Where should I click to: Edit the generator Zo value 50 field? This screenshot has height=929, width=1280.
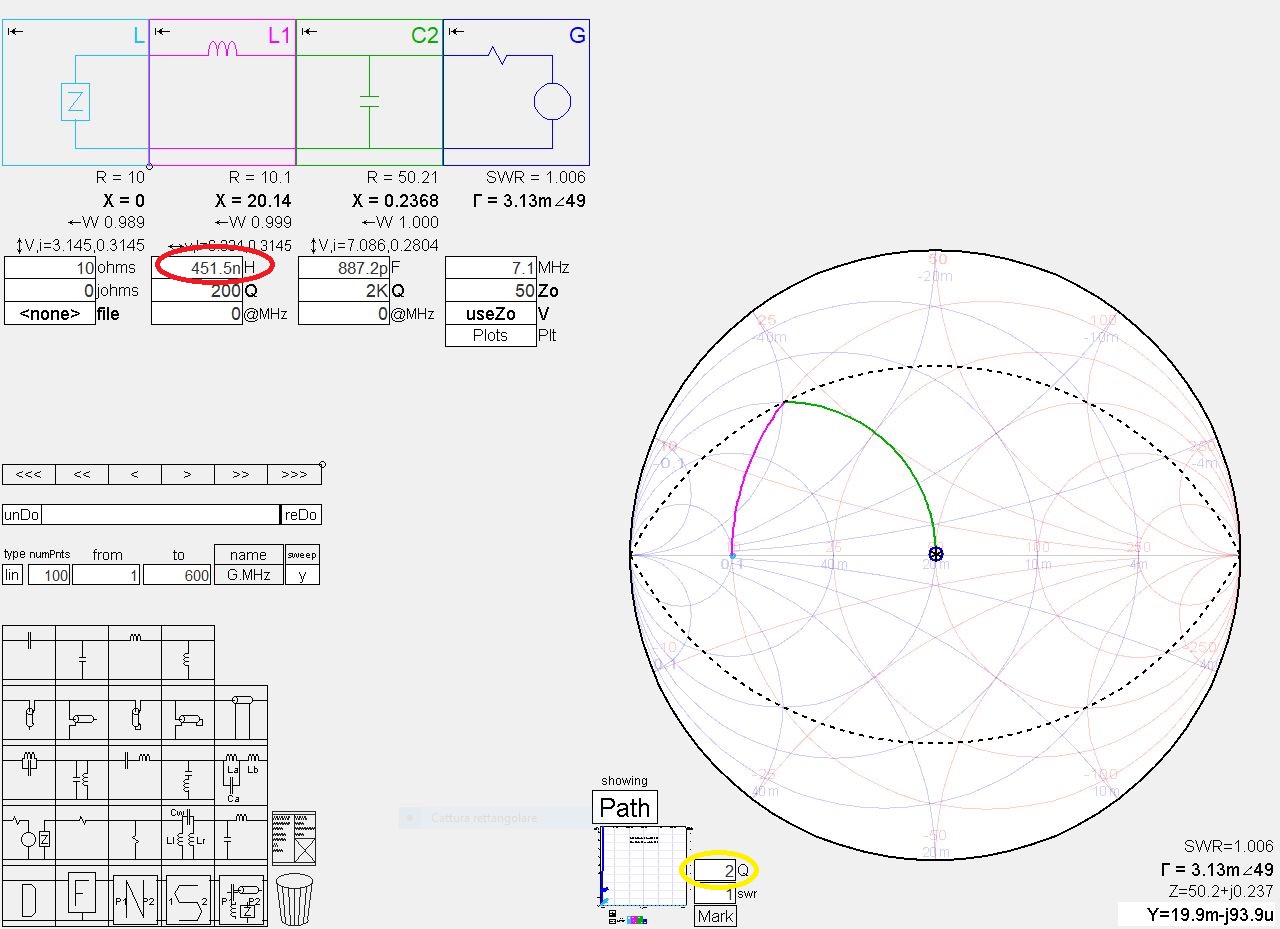click(491, 291)
